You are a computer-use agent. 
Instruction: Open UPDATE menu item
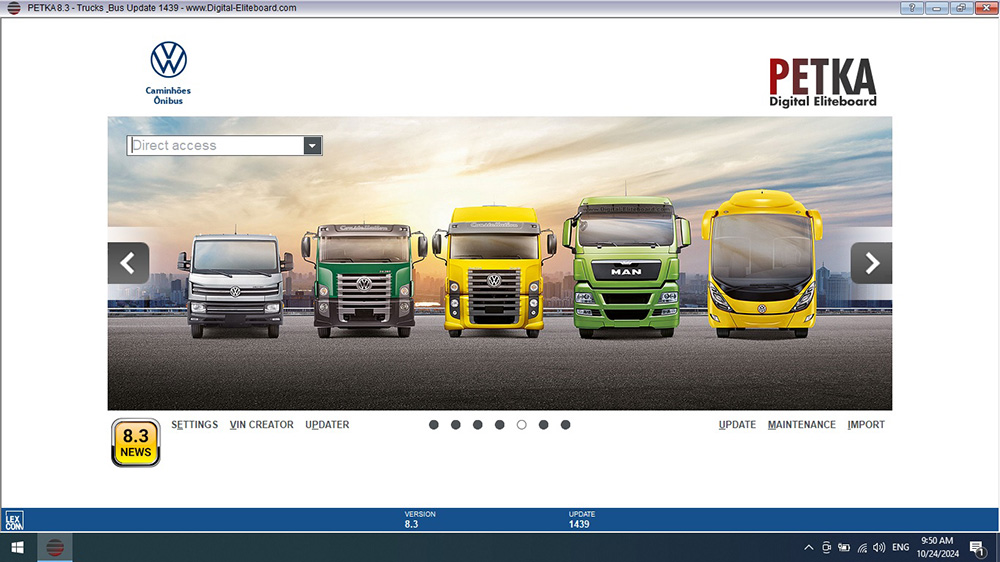click(x=737, y=425)
